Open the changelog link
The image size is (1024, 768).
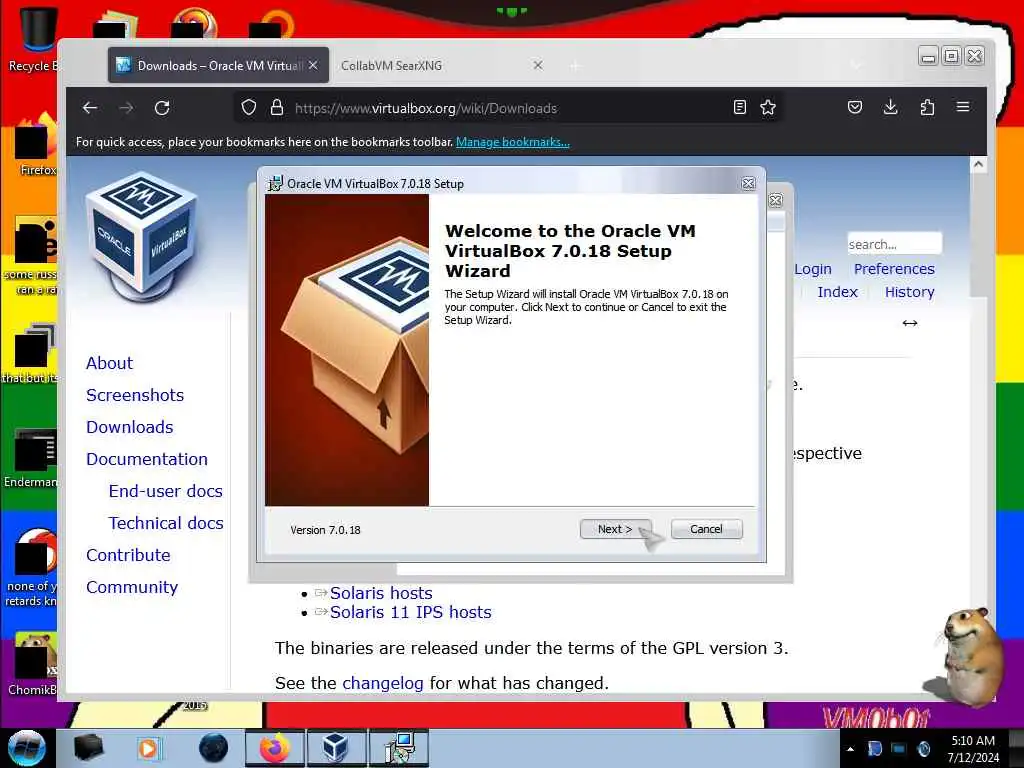click(x=383, y=683)
